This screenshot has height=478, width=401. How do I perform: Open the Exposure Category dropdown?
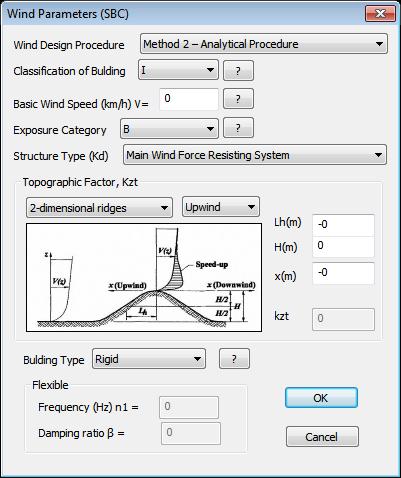[169, 128]
